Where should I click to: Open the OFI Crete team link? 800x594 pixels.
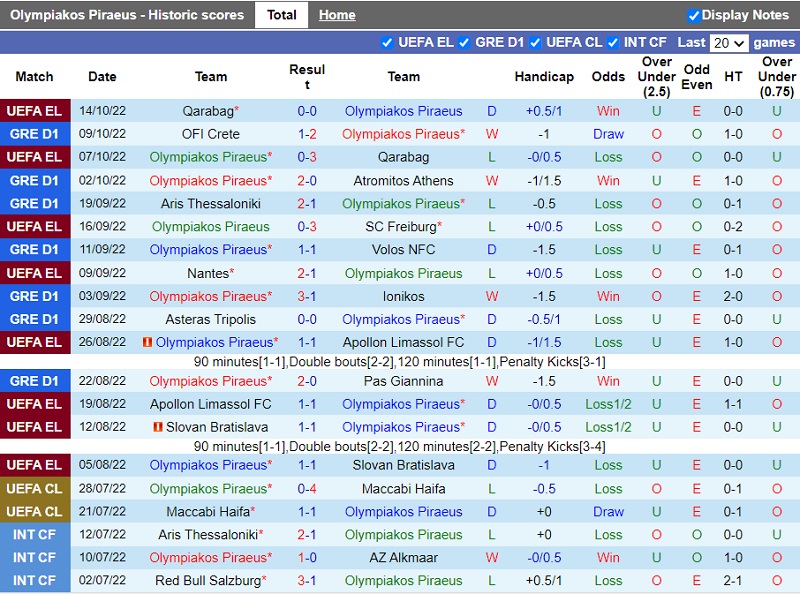pyautogui.click(x=210, y=134)
